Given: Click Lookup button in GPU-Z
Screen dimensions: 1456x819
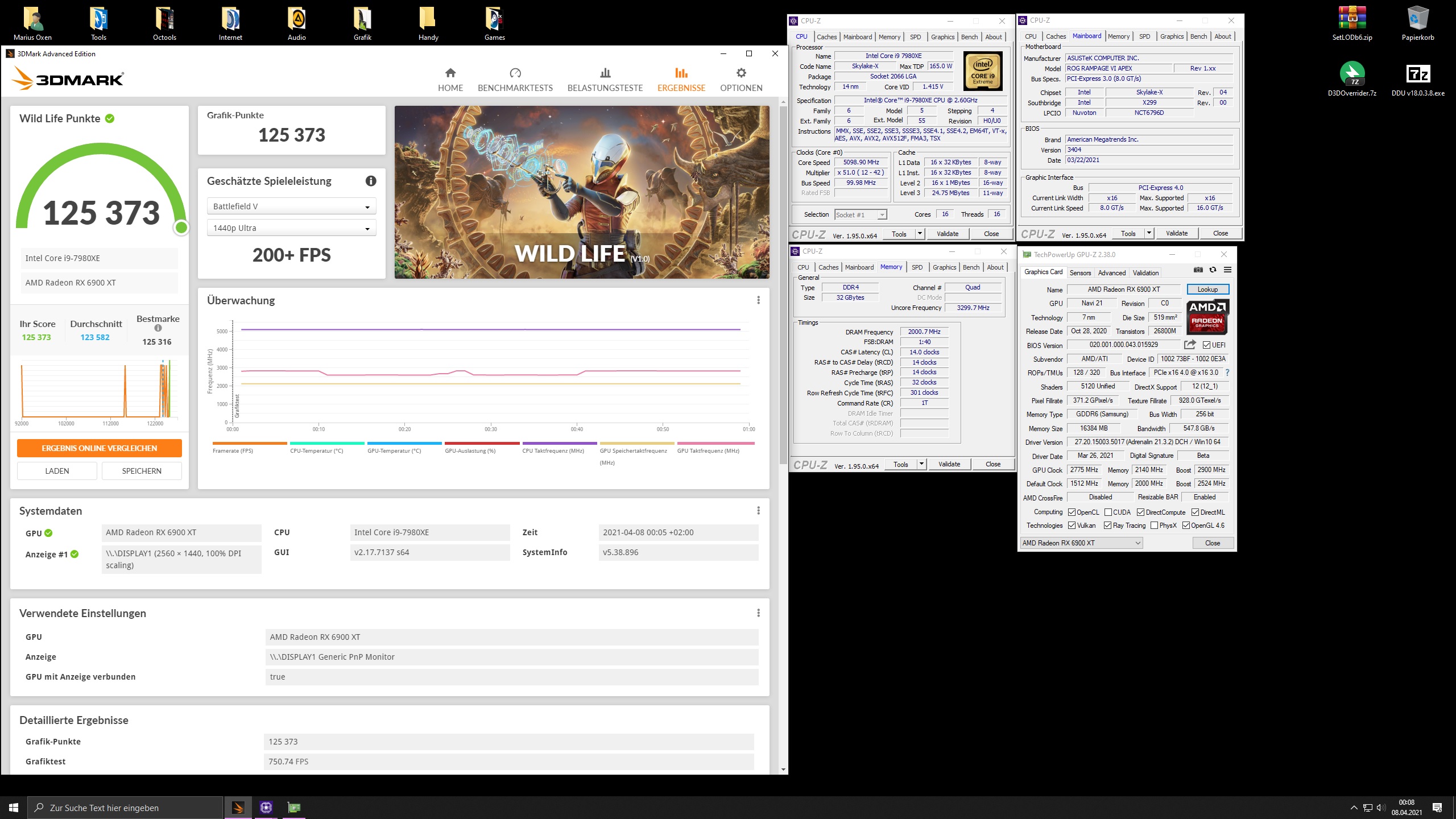Looking at the screenshot, I should click(x=1207, y=289).
